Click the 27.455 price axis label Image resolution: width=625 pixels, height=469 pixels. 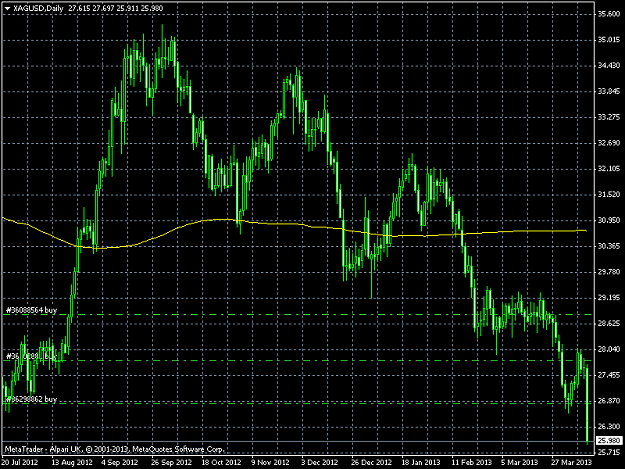(609, 375)
